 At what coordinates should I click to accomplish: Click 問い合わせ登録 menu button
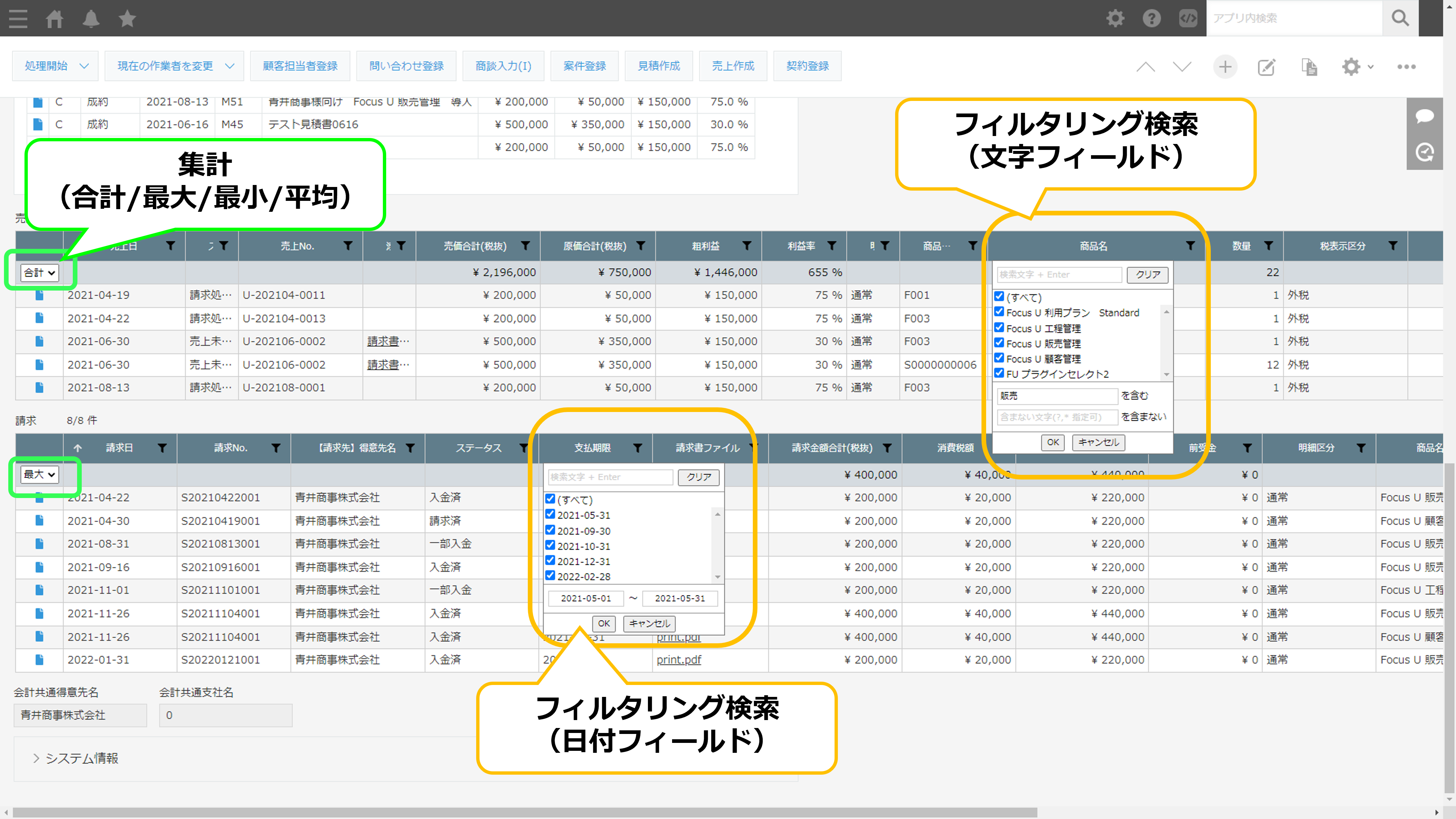[x=406, y=66]
